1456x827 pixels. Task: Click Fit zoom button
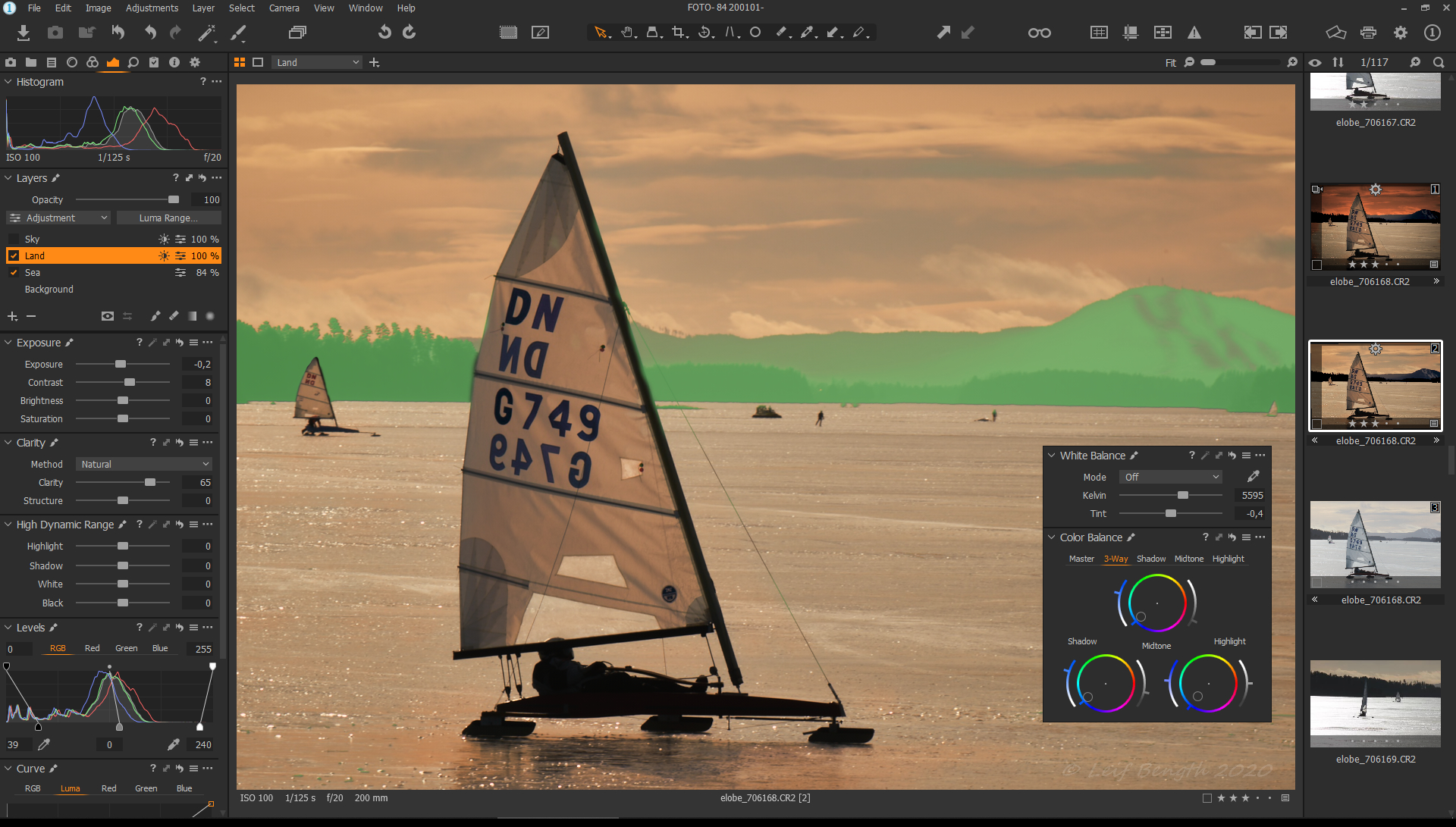(1170, 63)
